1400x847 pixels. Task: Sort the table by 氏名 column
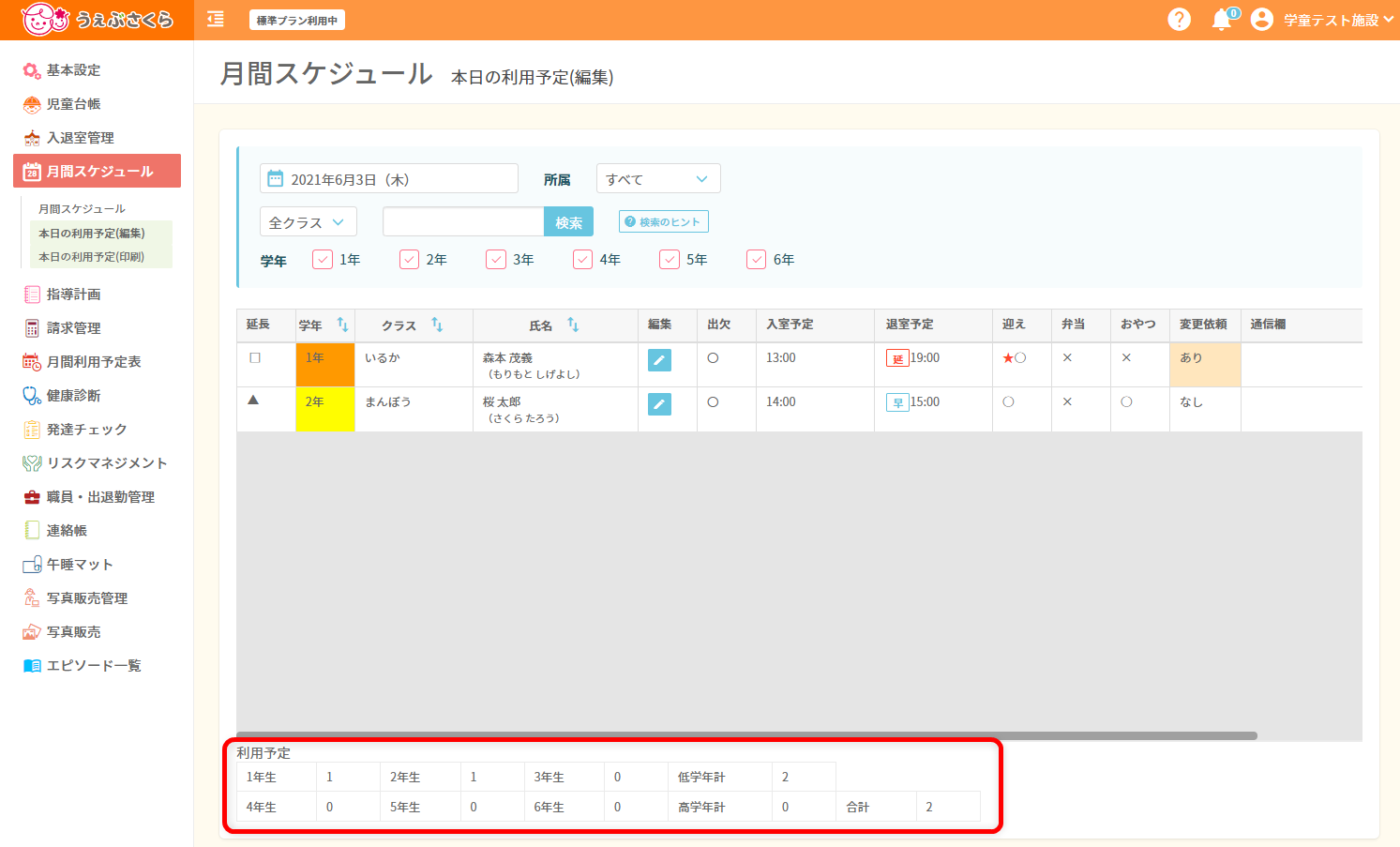tap(573, 325)
